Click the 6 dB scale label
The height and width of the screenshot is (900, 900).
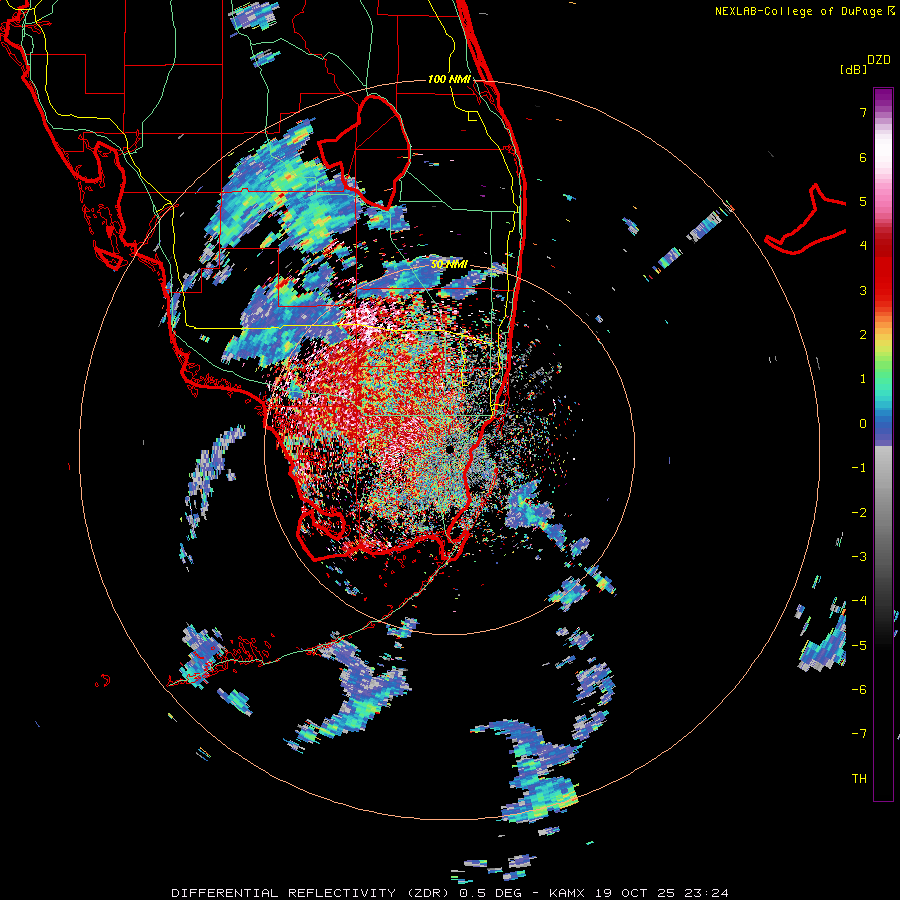[863, 157]
